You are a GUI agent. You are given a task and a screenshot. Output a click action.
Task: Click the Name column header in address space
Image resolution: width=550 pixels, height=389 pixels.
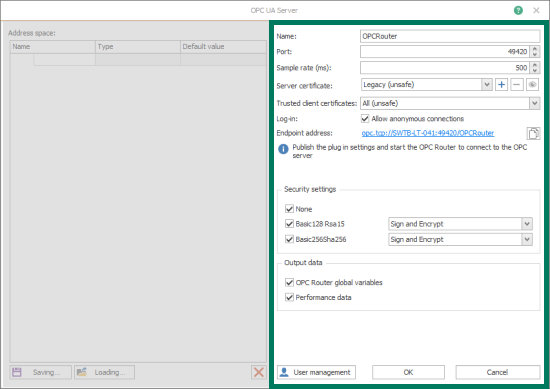tap(53, 47)
